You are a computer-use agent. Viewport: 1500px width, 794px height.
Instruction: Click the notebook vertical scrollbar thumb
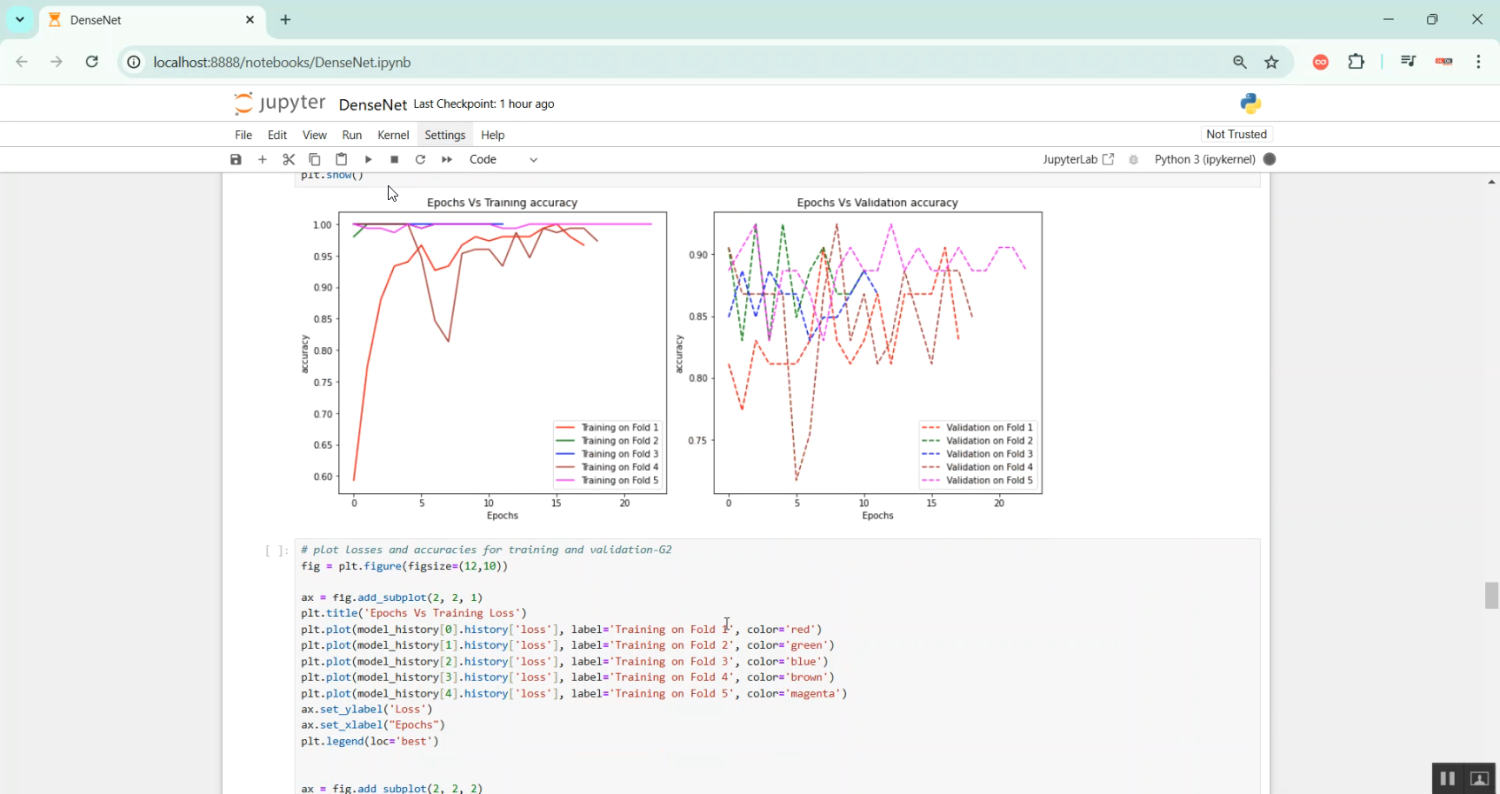coord(1492,595)
